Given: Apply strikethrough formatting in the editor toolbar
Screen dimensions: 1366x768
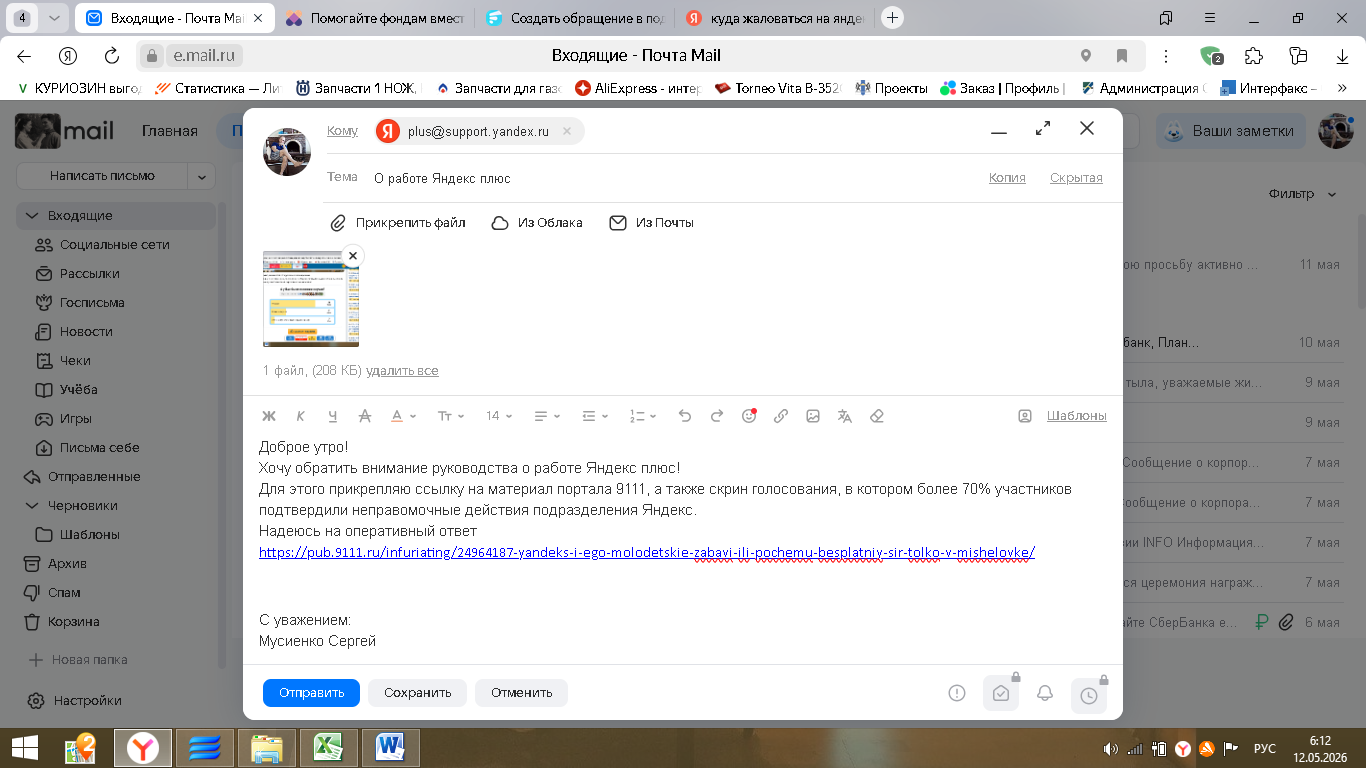Looking at the screenshot, I should (x=365, y=416).
